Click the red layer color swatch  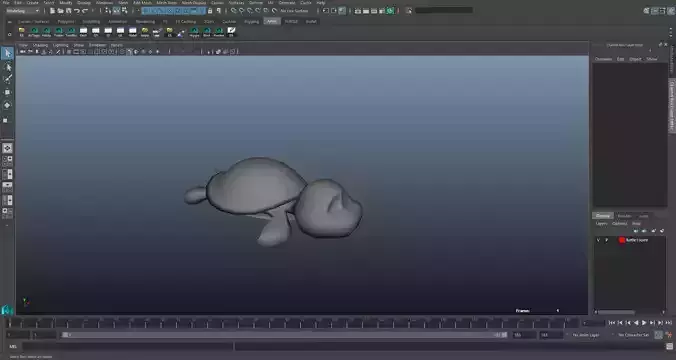click(x=622, y=240)
